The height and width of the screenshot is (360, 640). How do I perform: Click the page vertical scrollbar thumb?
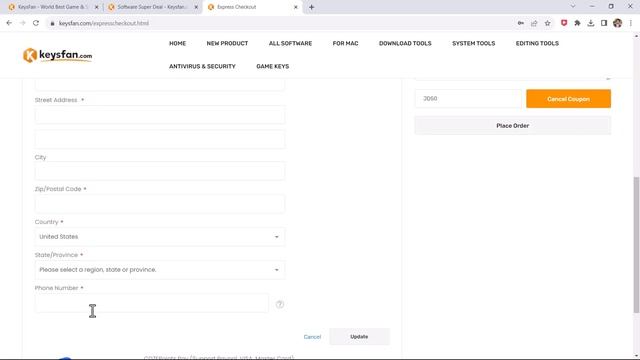coord(636,245)
